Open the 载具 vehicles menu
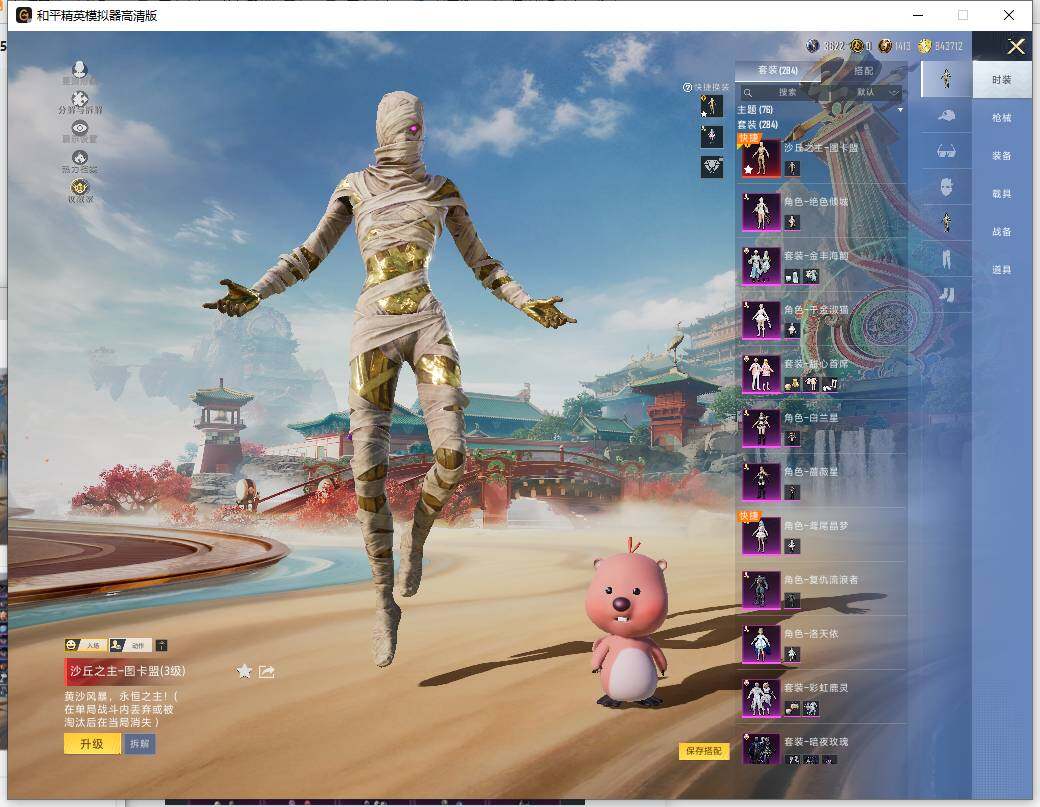Screen dimensions: 1040x807 [1002, 194]
